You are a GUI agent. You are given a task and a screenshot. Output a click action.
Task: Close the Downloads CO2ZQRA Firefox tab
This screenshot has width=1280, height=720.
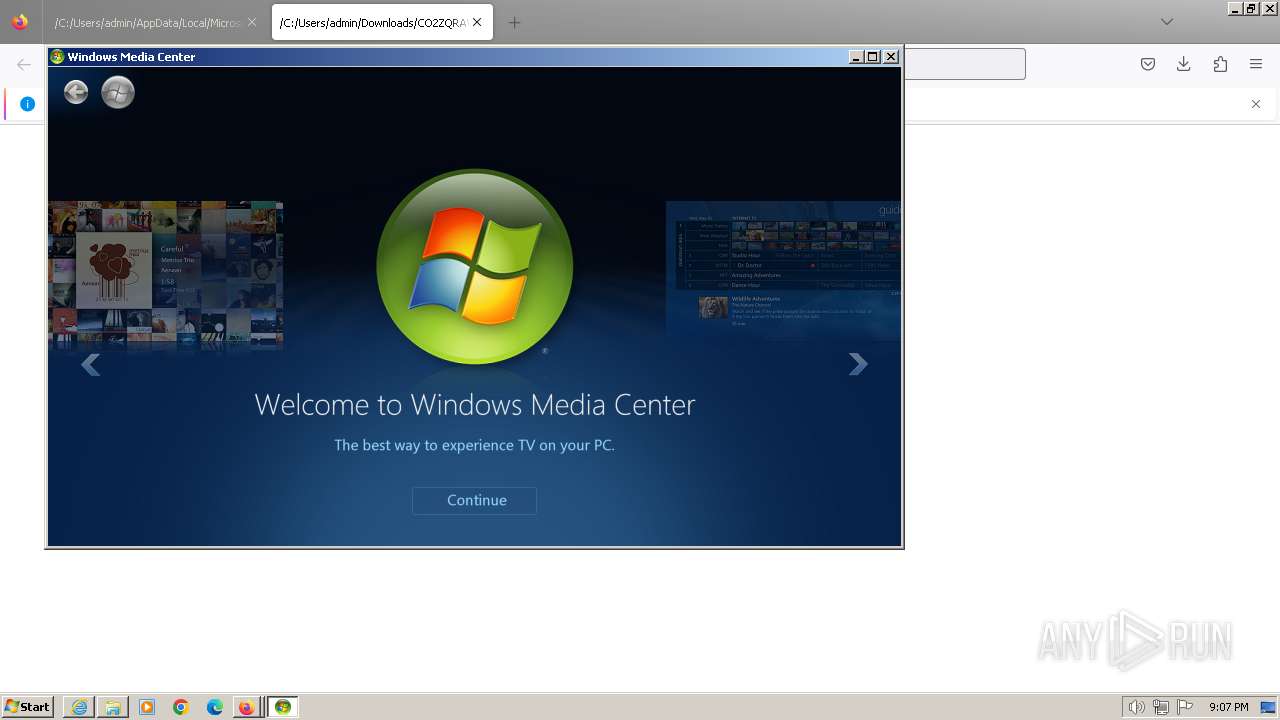point(477,22)
